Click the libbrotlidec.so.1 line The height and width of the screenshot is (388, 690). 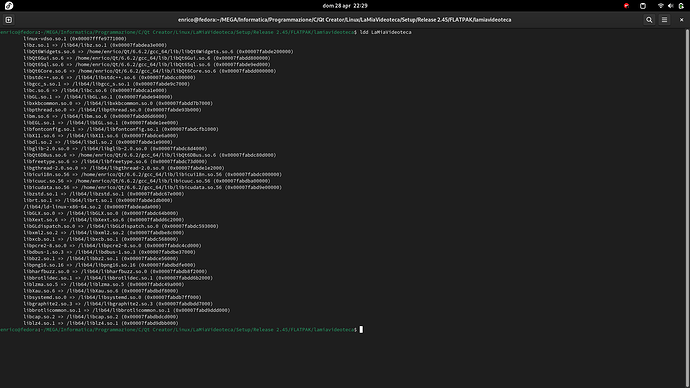pyautogui.click(x=118, y=278)
